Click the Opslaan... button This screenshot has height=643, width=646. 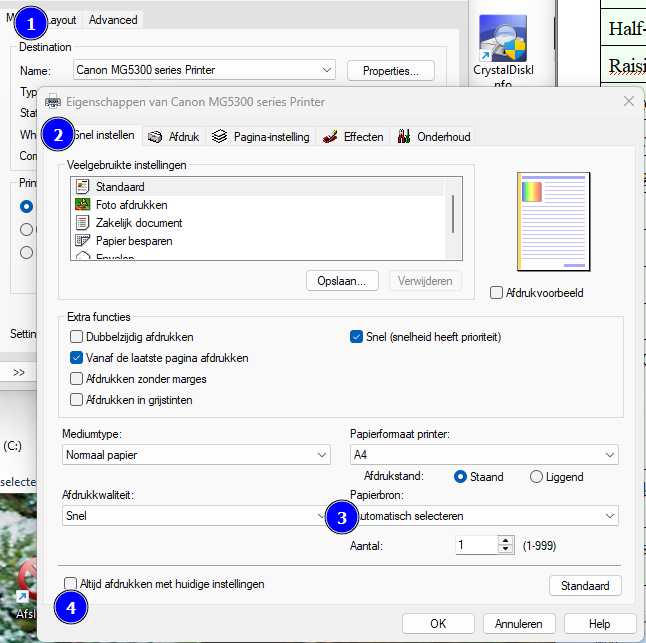coord(342,281)
